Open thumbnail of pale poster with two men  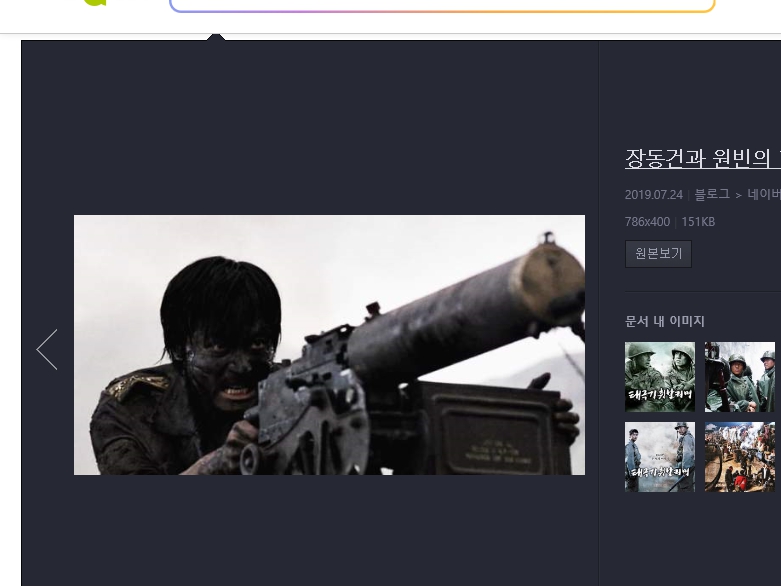pyautogui.click(x=659, y=457)
